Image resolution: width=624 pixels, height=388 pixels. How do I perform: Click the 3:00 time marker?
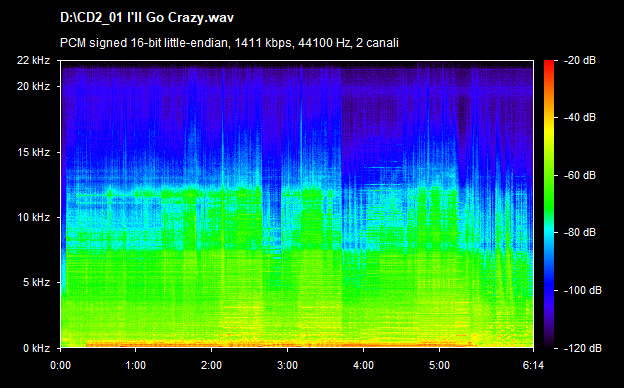point(287,365)
